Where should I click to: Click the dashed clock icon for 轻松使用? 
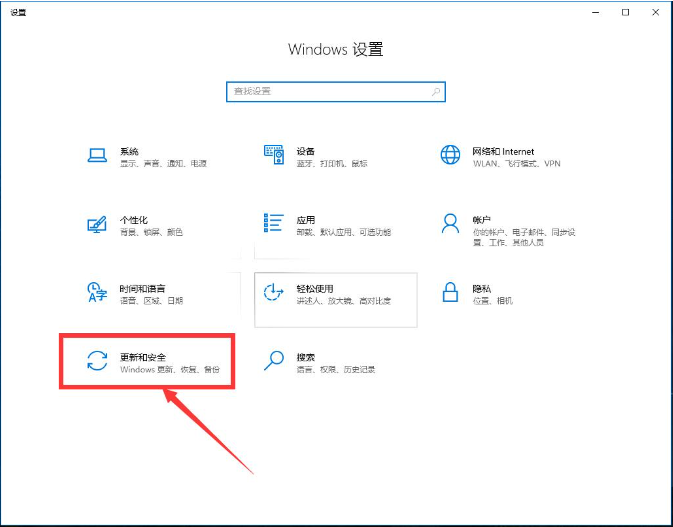(x=273, y=292)
